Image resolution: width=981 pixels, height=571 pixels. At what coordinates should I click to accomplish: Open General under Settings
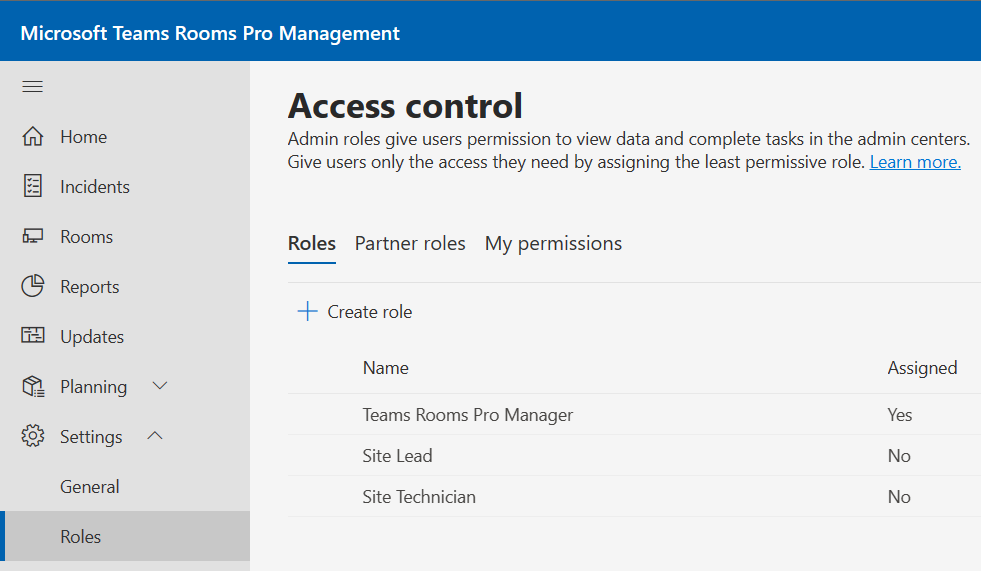(89, 487)
